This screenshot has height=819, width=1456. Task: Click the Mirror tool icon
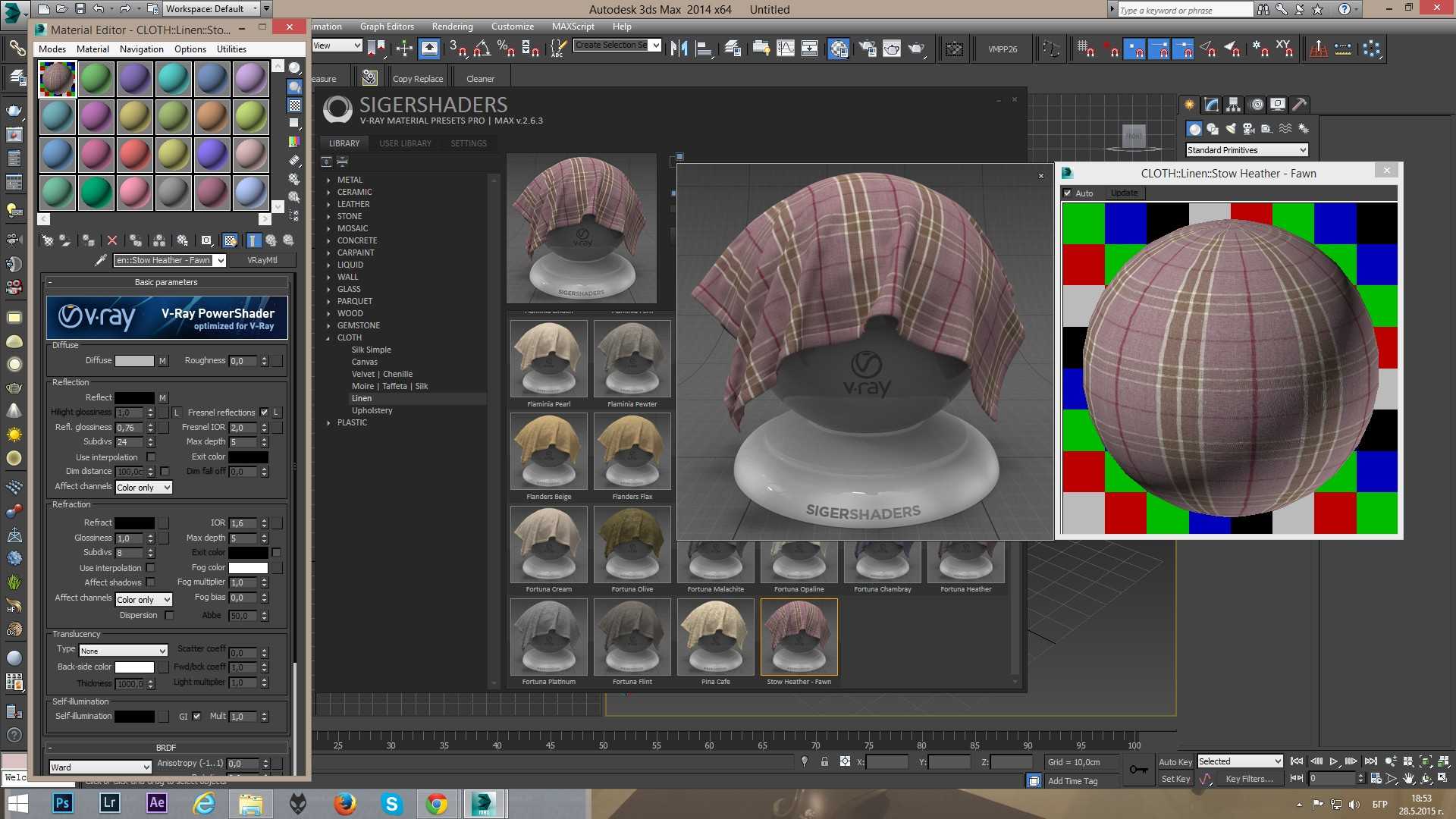tap(679, 49)
